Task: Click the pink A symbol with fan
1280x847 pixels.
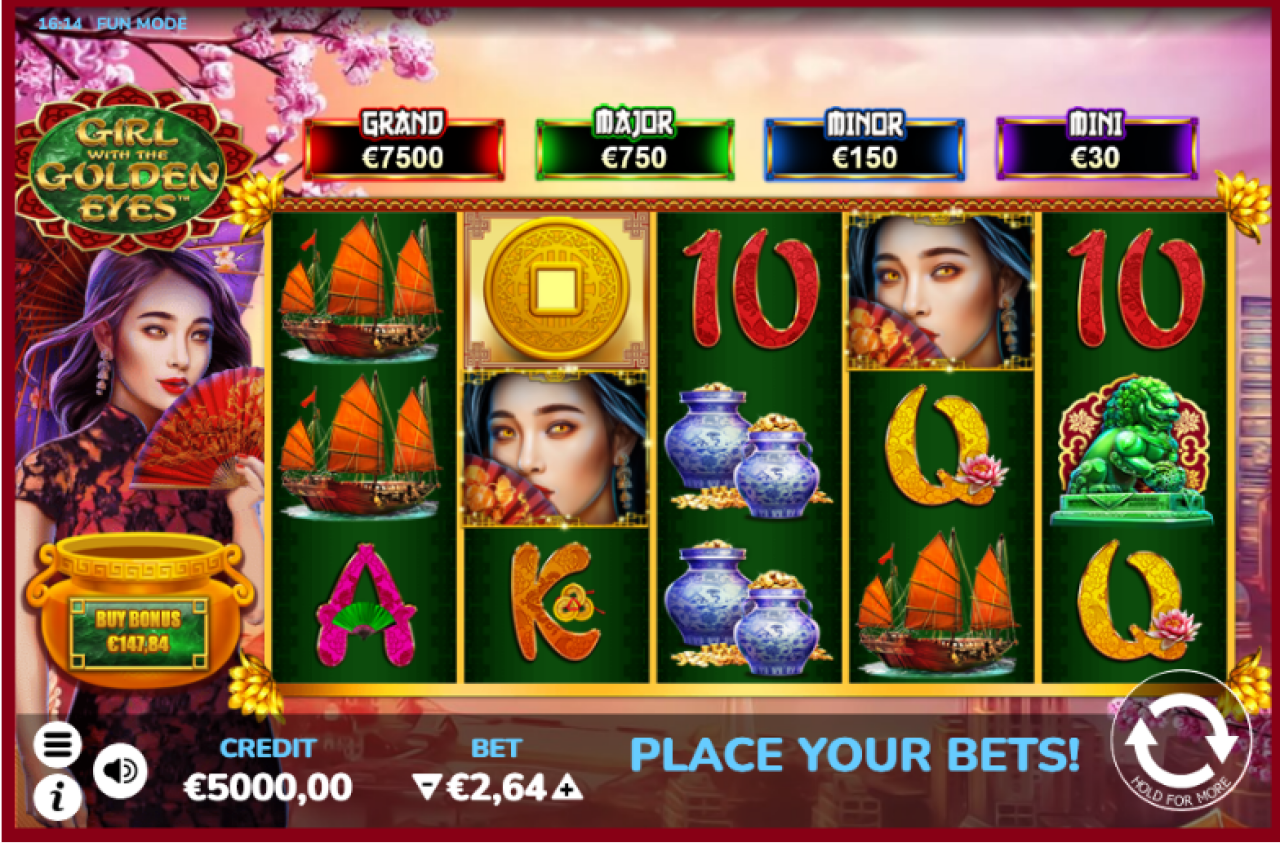Action: click(x=365, y=606)
